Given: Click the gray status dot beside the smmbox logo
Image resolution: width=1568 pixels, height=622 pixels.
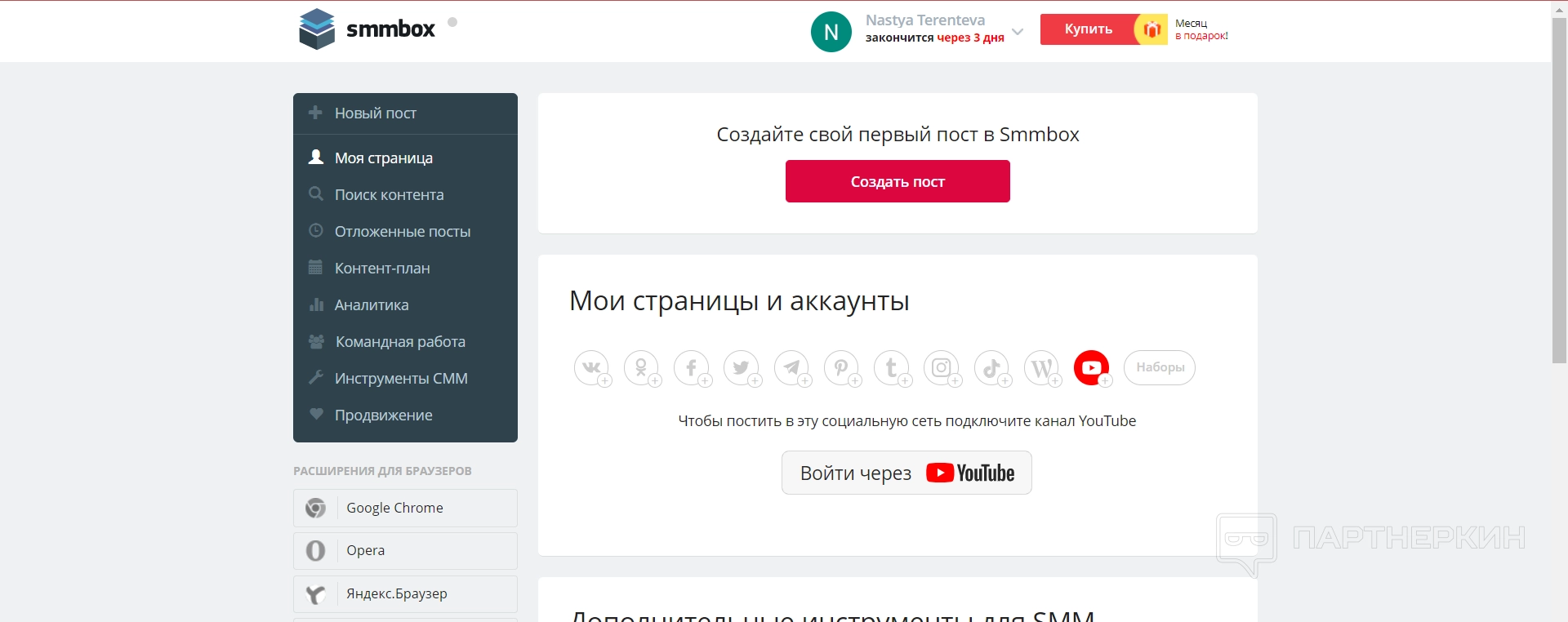Looking at the screenshot, I should click(x=452, y=22).
